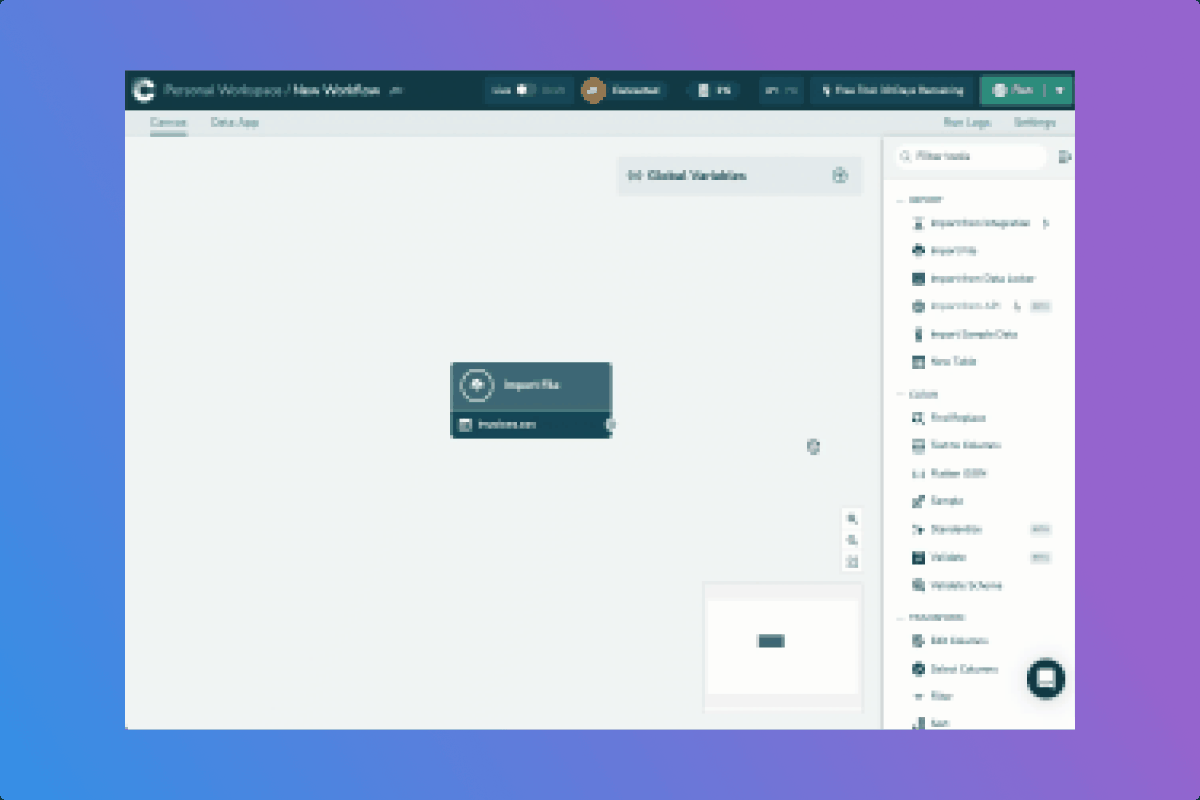Click the Select Columns tool icon
Image resolution: width=1200 pixels, height=800 pixels.
[x=918, y=669]
